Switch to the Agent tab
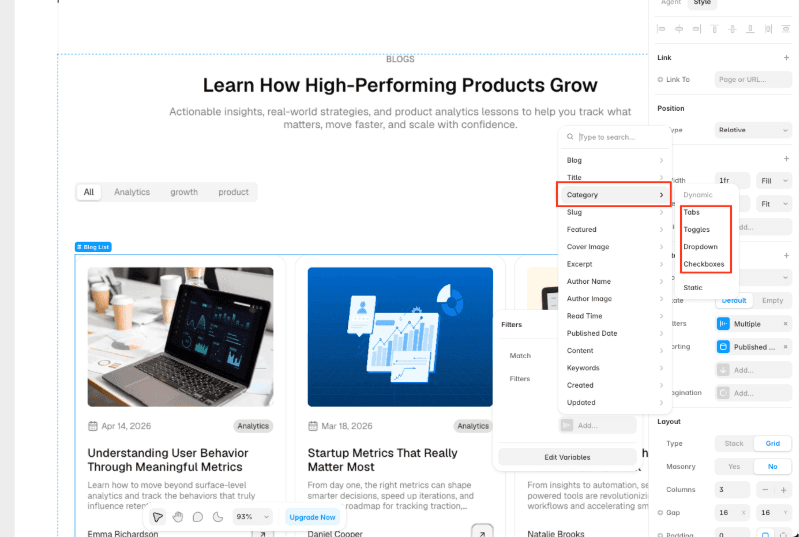This screenshot has height=537, width=799. tap(671, 3)
